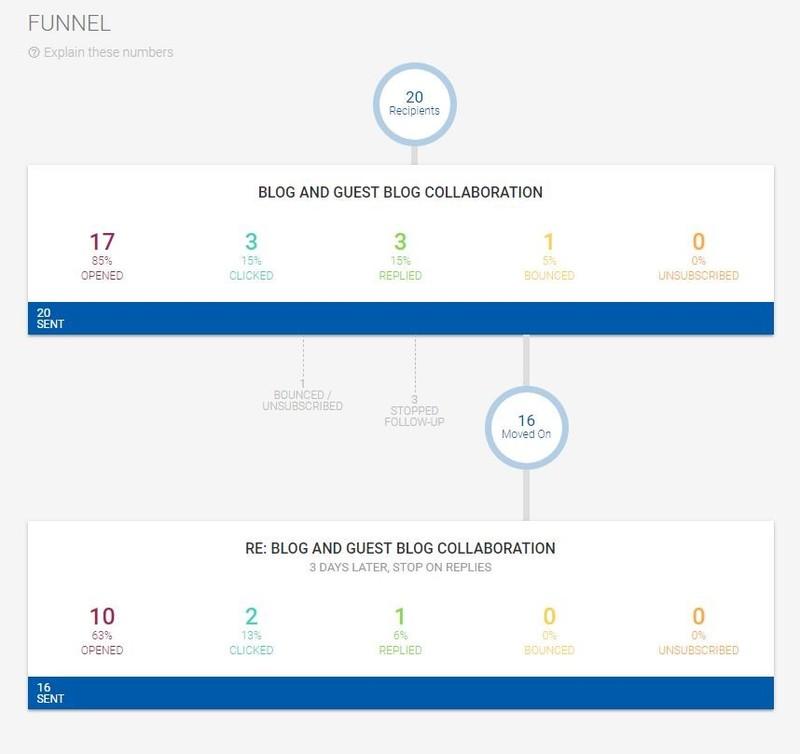
Task: Click the 20 Recipients circle
Action: click(413, 103)
